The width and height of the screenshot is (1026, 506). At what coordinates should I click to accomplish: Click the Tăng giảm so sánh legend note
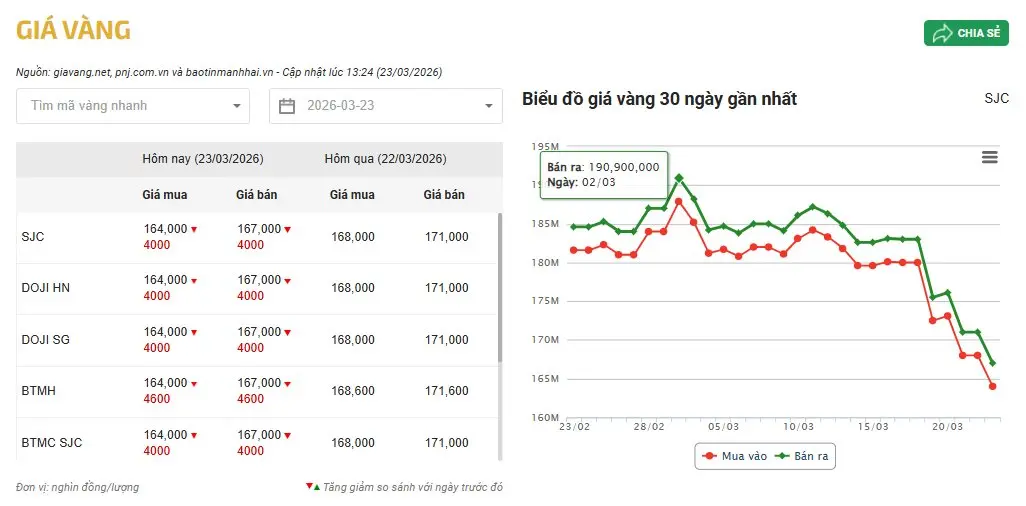click(x=404, y=487)
